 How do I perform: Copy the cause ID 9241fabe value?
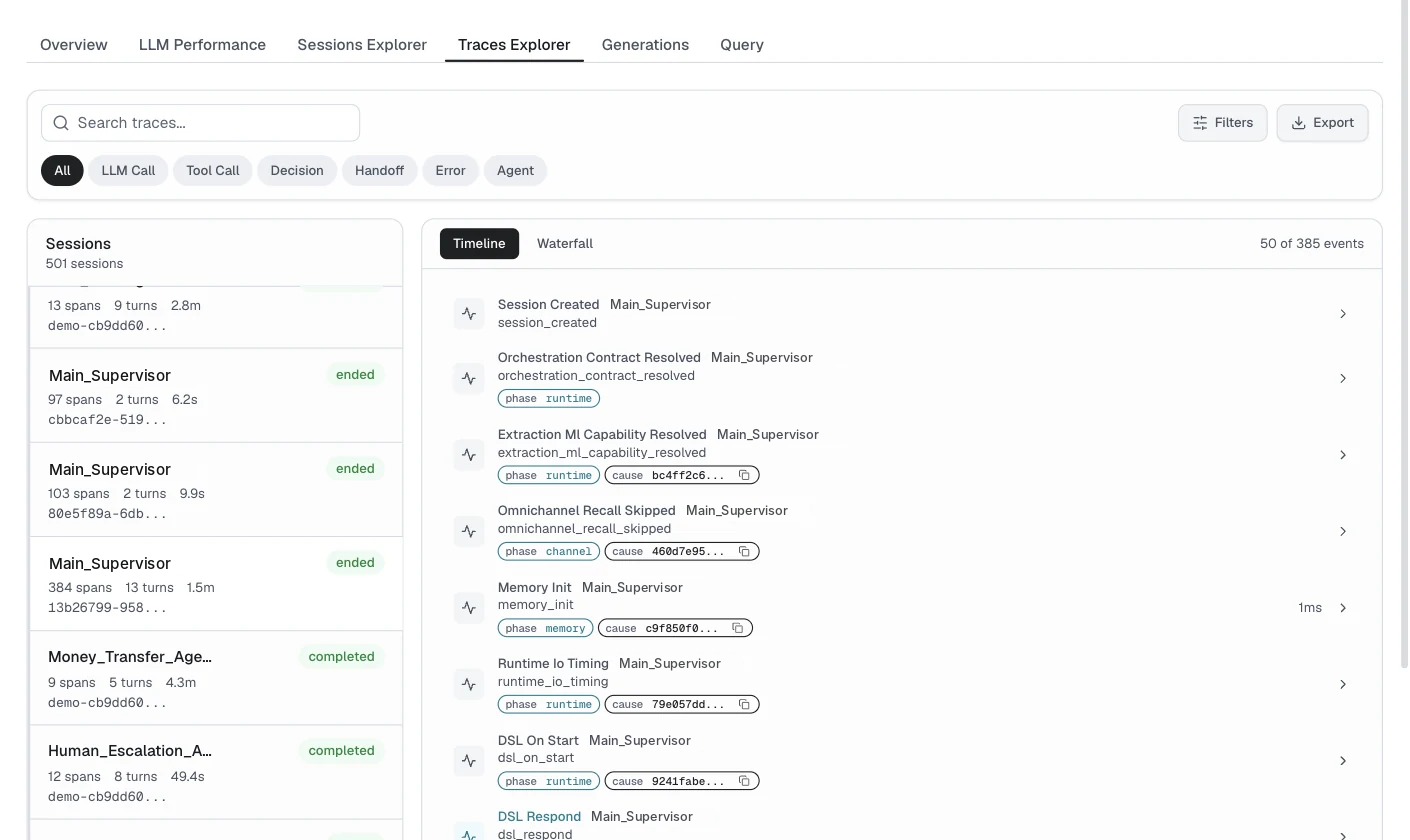[x=744, y=781]
